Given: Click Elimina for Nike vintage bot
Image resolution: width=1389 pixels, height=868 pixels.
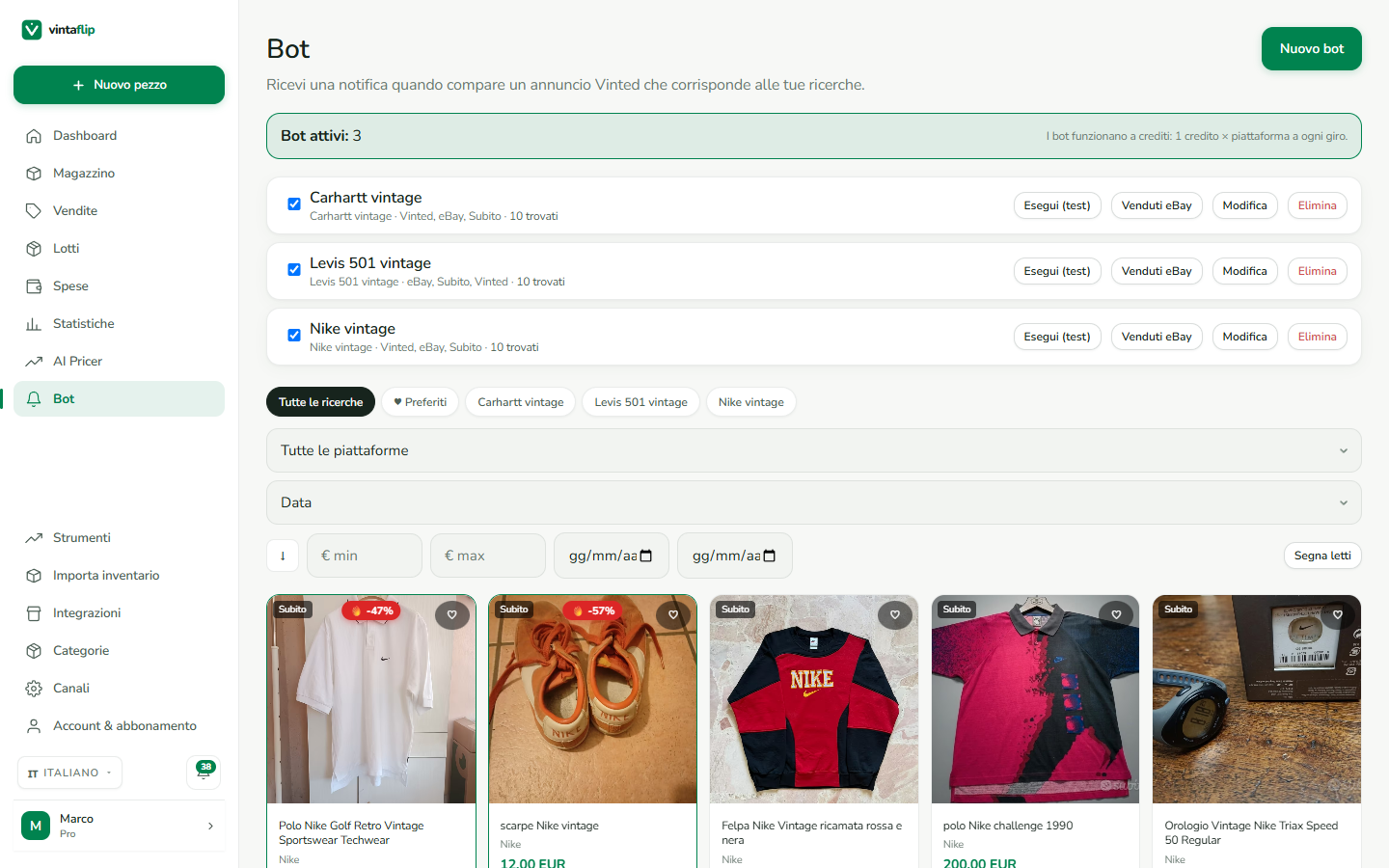Looking at the screenshot, I should [1318, 337].
